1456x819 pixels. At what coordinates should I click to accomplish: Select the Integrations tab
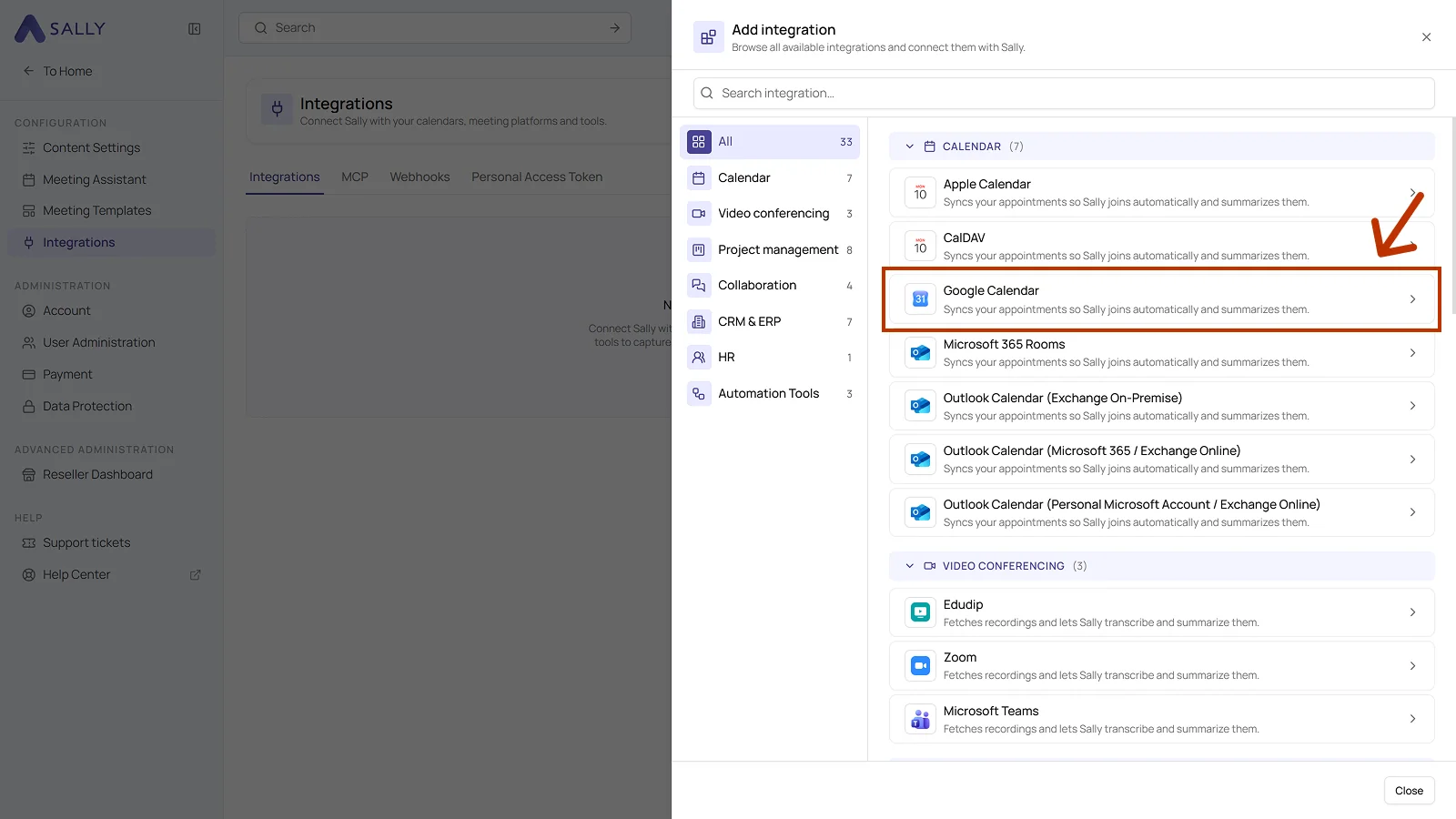285,177
